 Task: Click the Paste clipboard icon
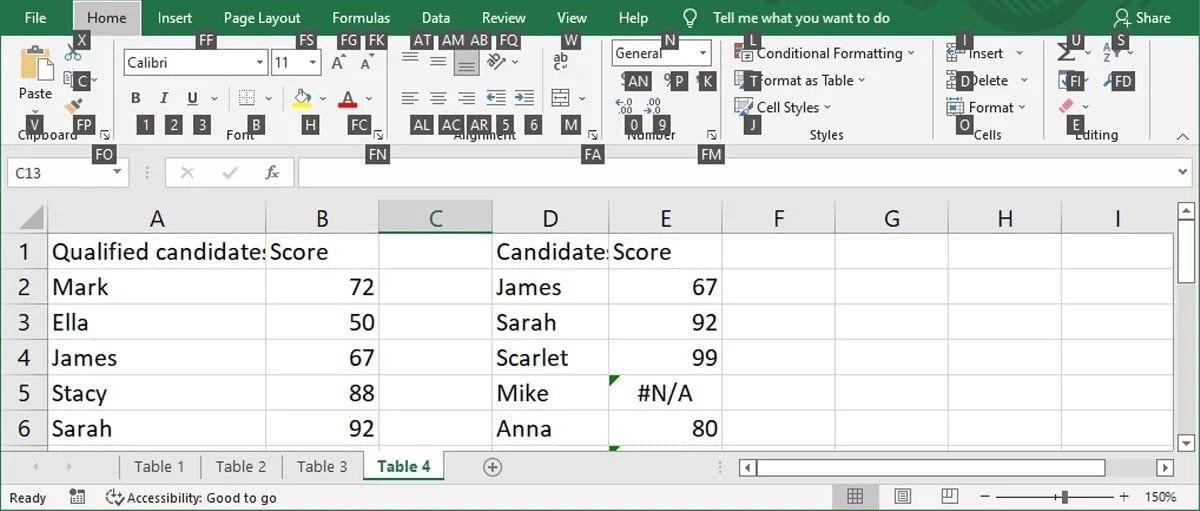36,63
